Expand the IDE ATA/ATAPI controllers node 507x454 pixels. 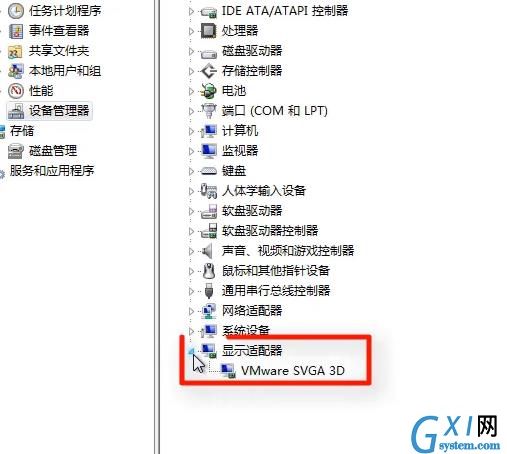click(x=191, y=11)
